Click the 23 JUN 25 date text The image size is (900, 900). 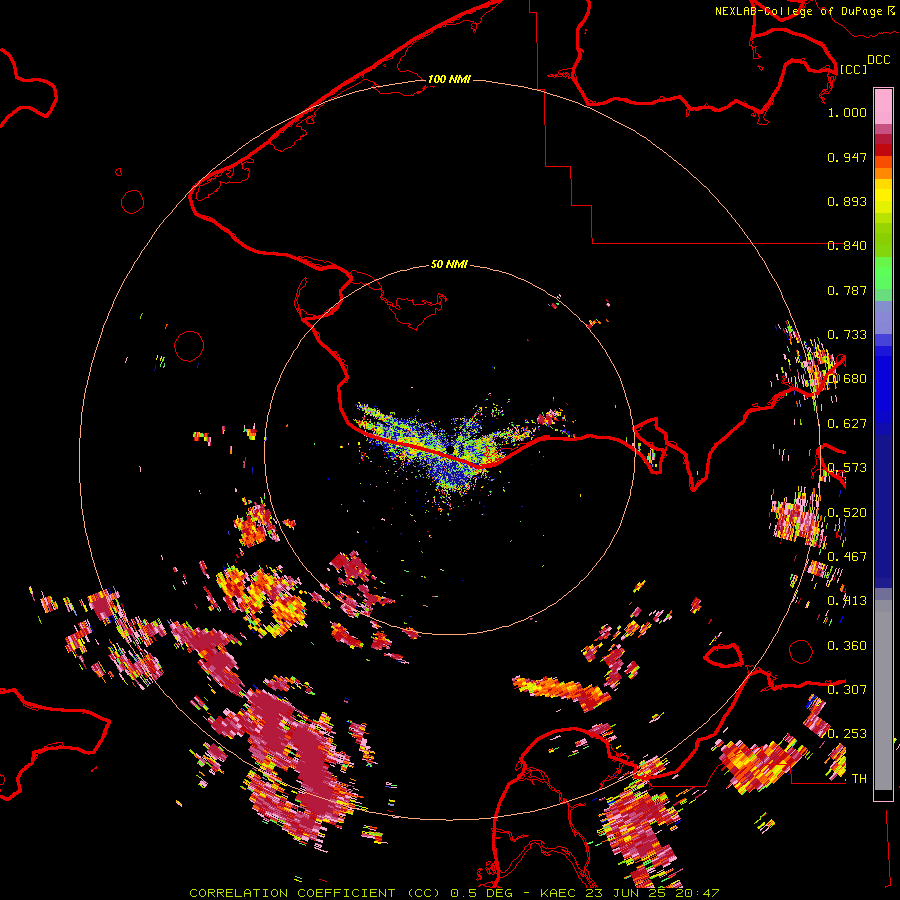(626, 893)
